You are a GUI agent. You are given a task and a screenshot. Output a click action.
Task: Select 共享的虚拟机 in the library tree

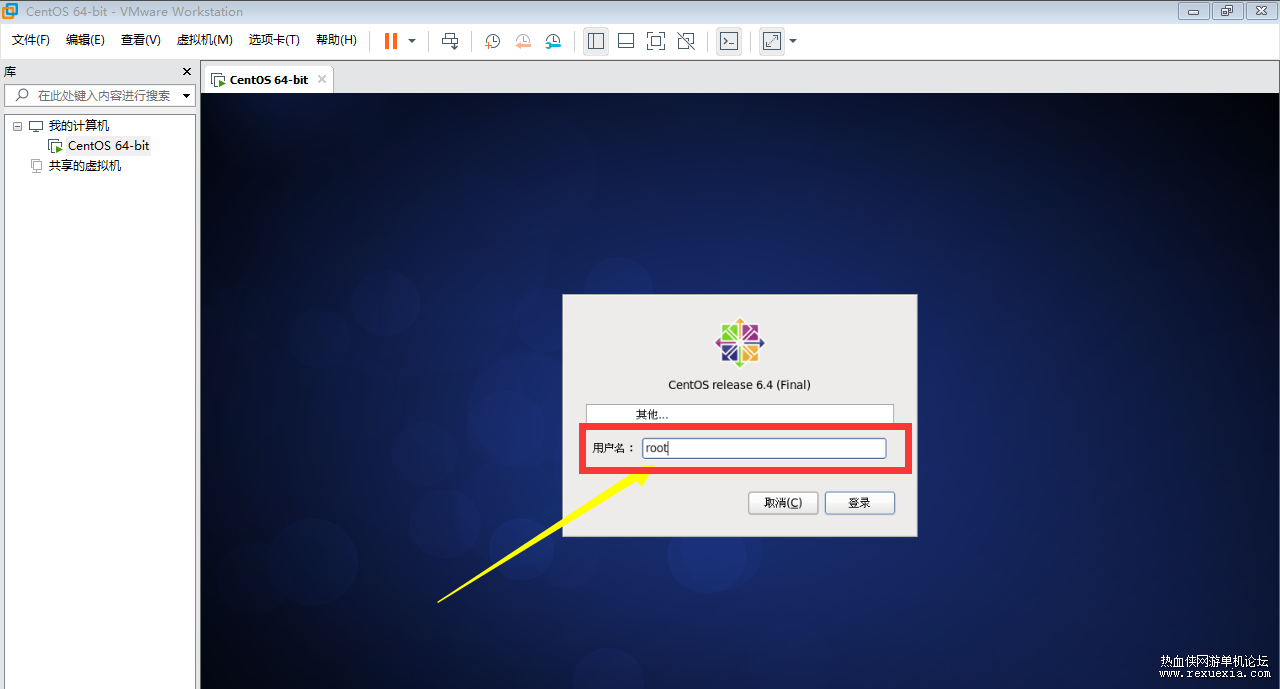pos(85,166)
